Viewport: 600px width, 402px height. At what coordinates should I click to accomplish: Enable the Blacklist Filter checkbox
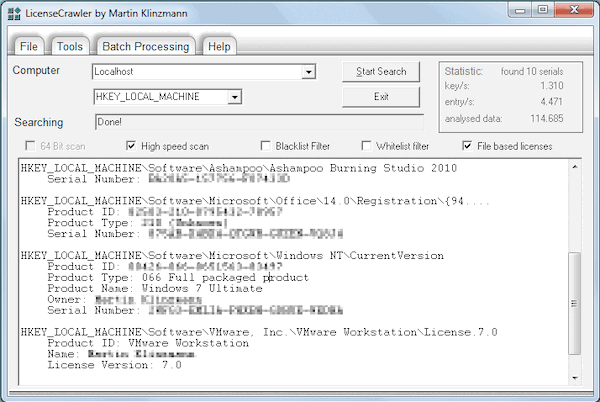pyautogui.click(x=265, y=146)
